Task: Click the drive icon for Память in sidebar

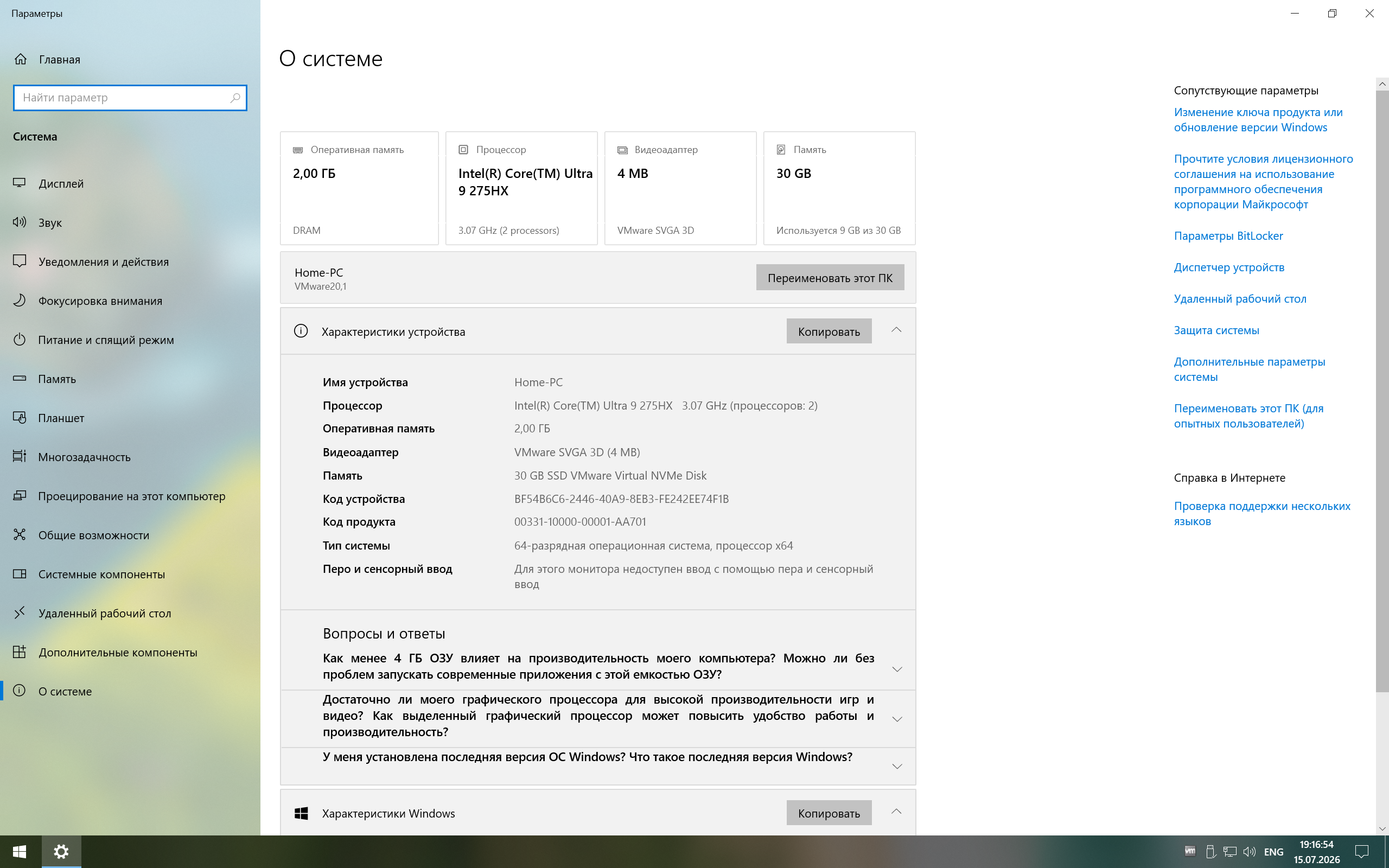Action: point(20,378)
